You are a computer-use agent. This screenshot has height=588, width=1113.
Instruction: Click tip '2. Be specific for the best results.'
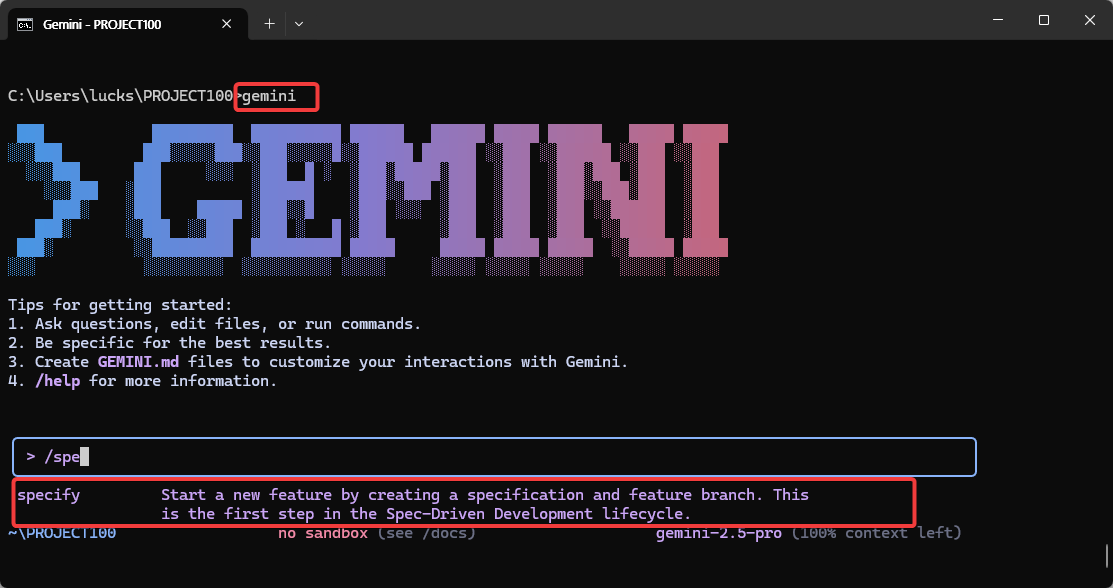pos(169,342)
